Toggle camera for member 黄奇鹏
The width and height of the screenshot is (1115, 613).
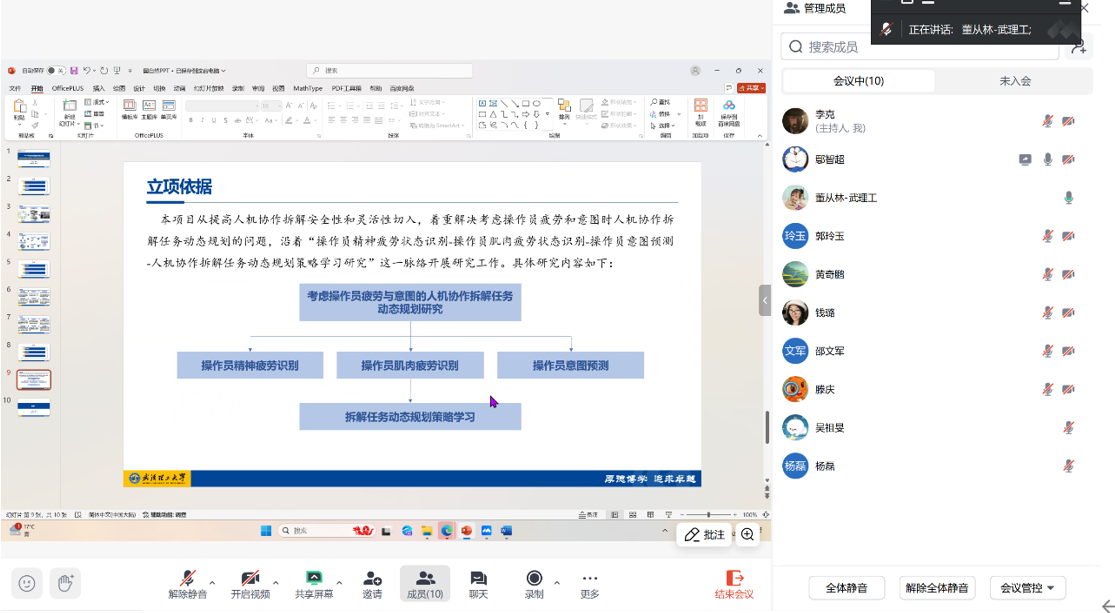pos(1068,274)
